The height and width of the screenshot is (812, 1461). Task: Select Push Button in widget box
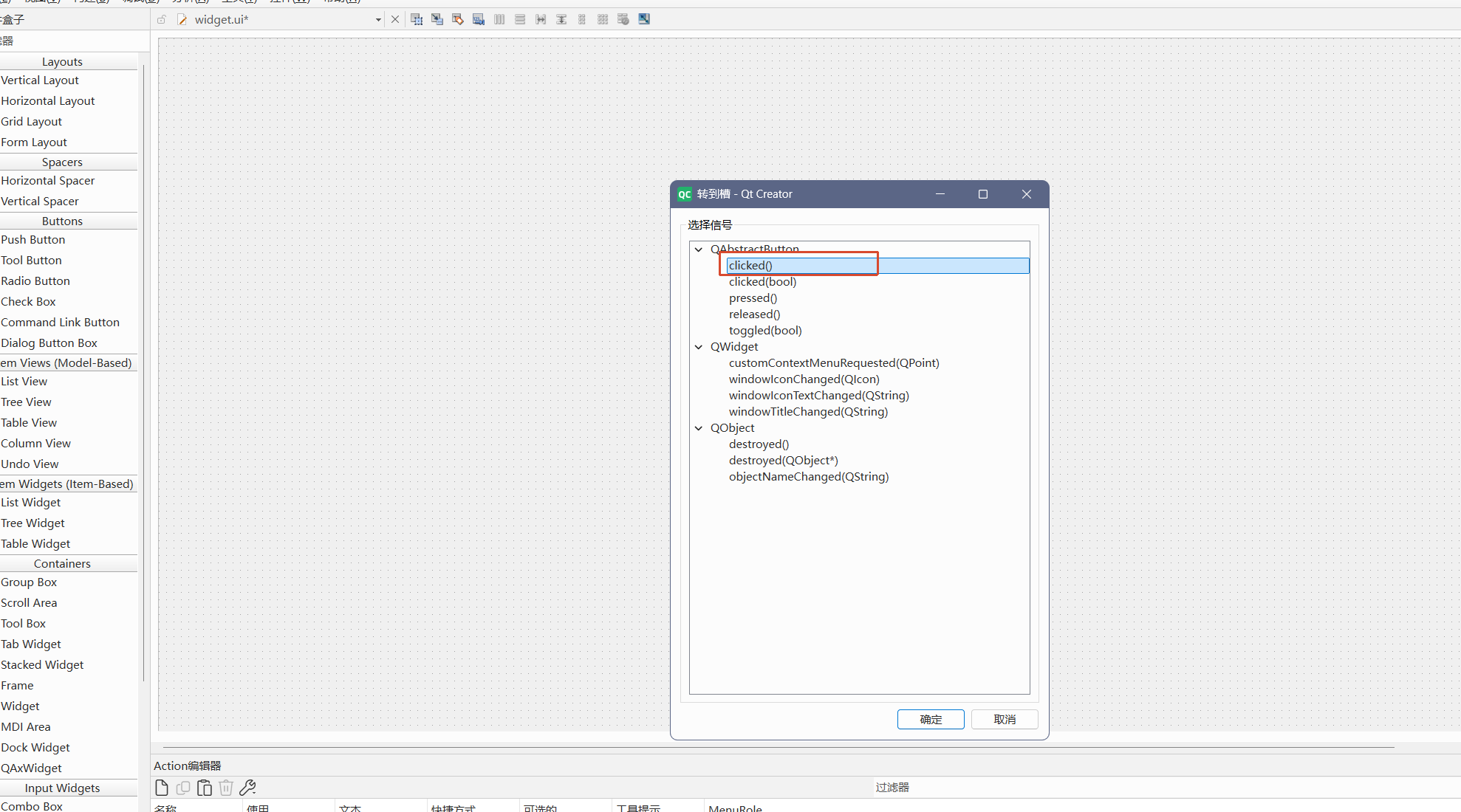(x=33, y=240)
